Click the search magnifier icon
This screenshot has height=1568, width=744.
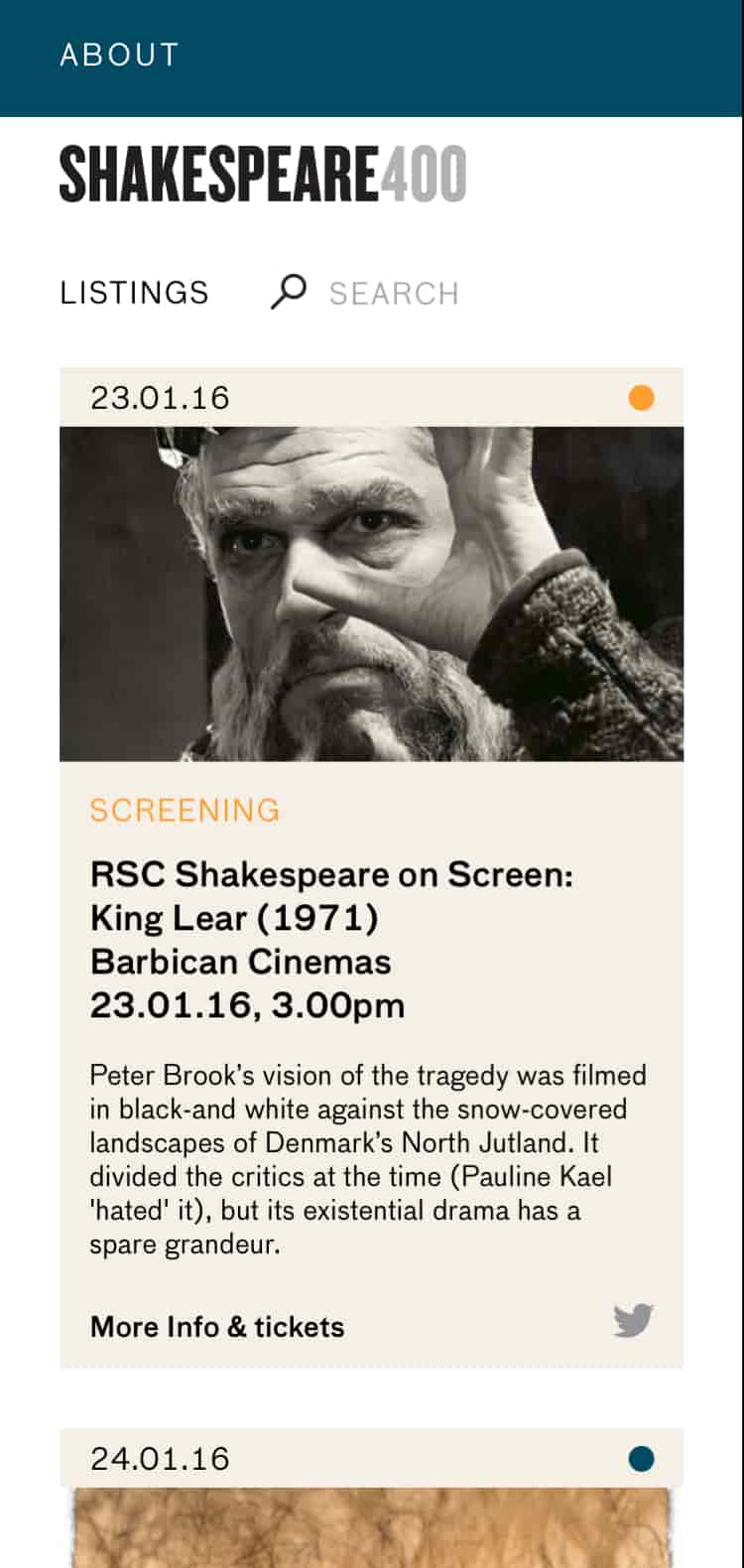point(289,292)
